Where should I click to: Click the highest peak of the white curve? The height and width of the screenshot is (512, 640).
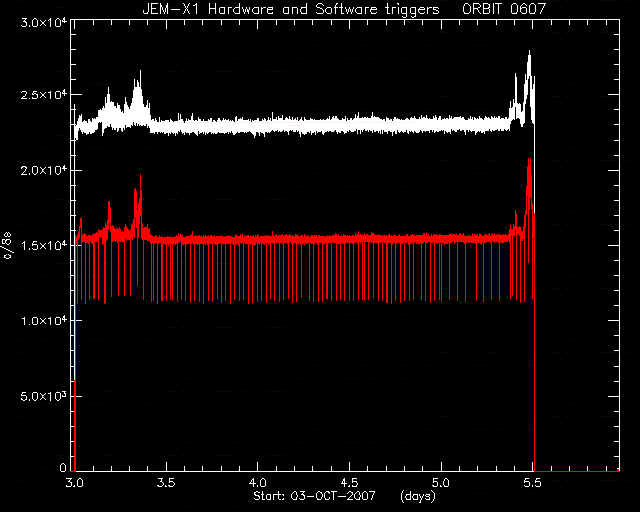[529, 52]
